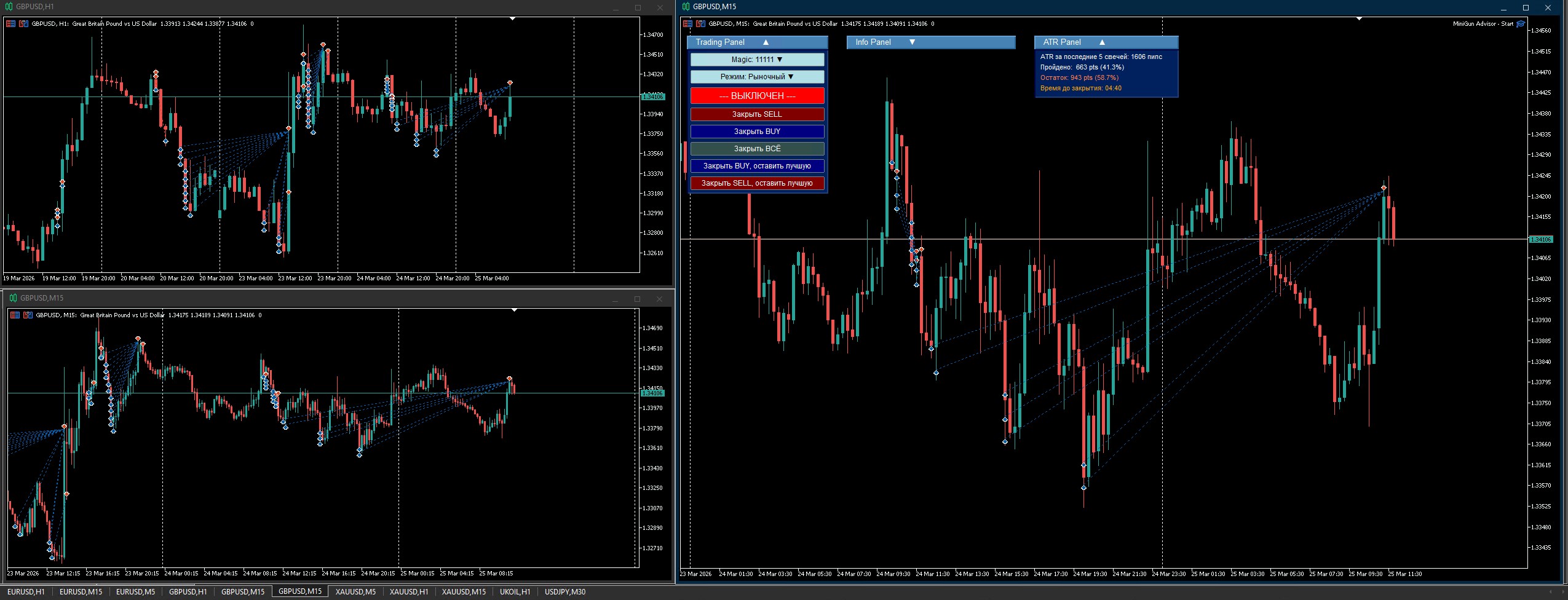This screenshot has width=1568, height=600.
Task: Click chart shift triangle on GBPUSD,H1 chart
Action: [513, 19]
